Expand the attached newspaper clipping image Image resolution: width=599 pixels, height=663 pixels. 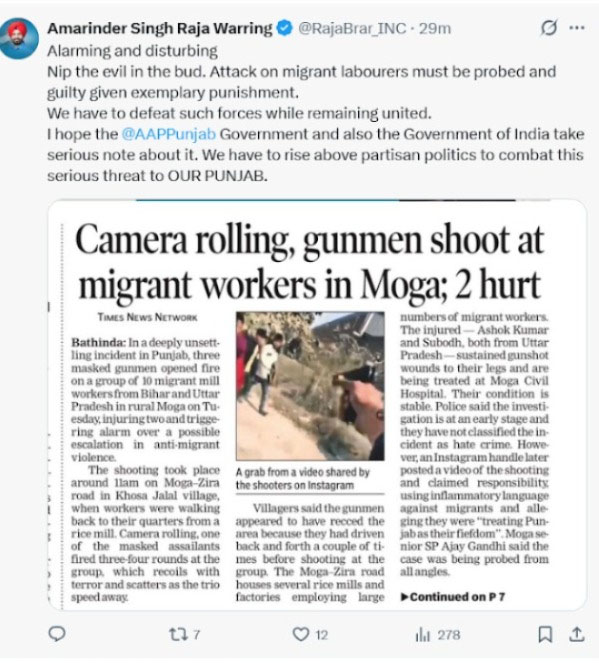[317, 405]
